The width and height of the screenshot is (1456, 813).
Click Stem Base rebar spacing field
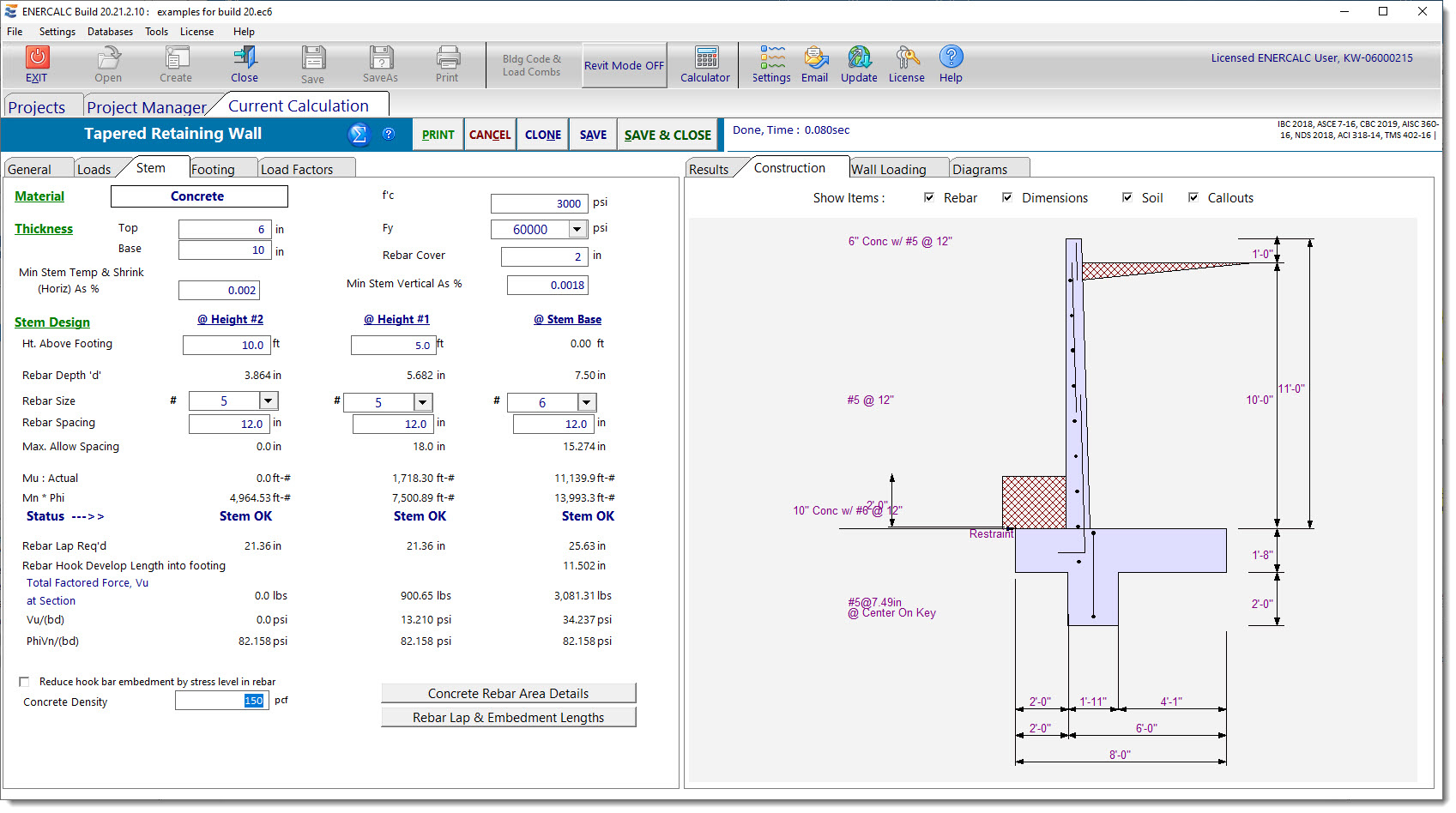pyautogui.click(x=554, y=424)
